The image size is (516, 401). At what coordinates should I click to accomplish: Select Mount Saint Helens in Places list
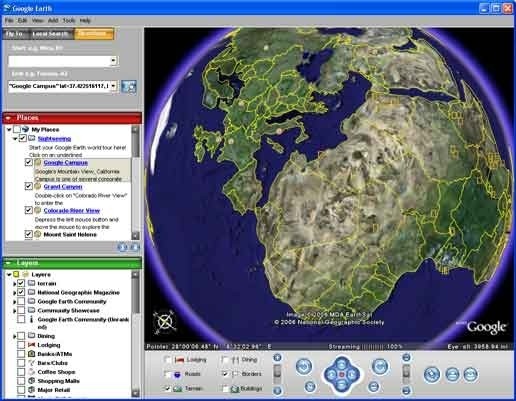coord(70,235)
